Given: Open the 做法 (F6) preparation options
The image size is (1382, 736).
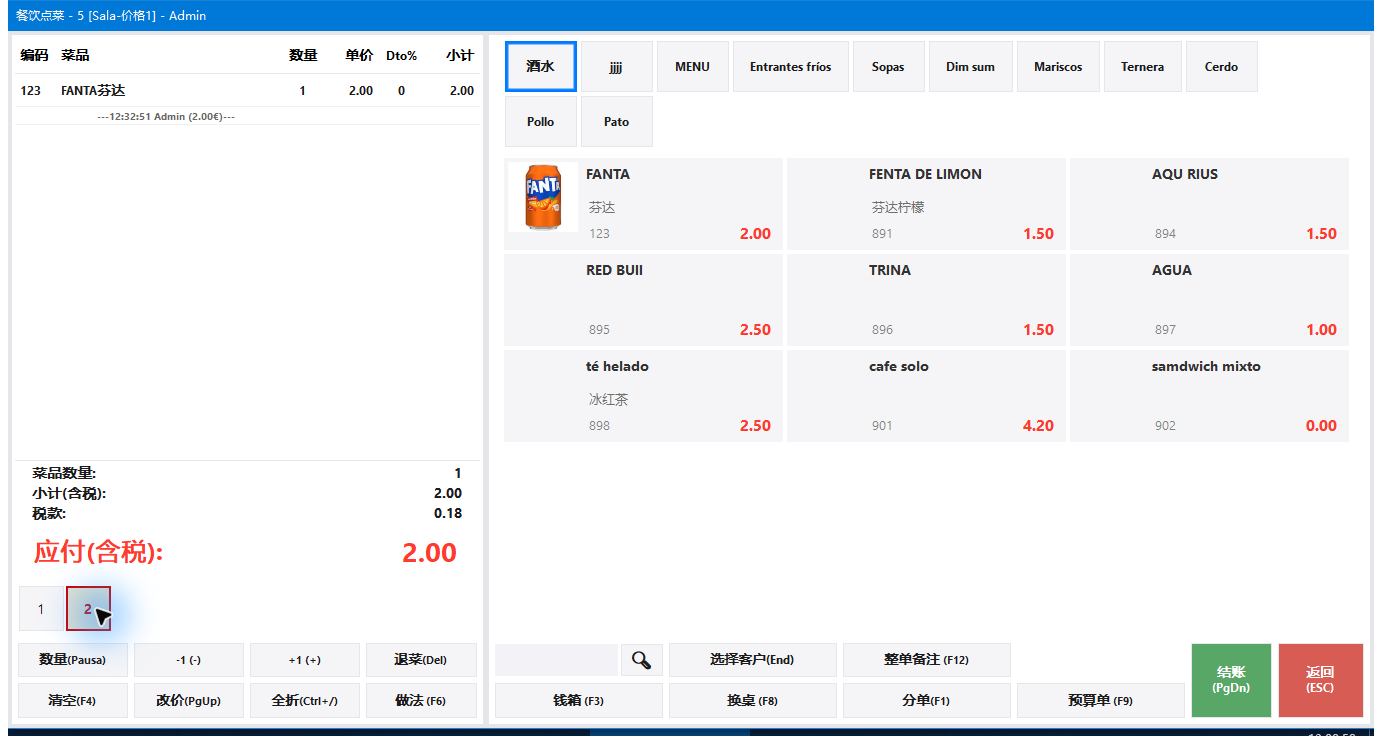Looking at the screenshot, I should click(x=421, y=701).
